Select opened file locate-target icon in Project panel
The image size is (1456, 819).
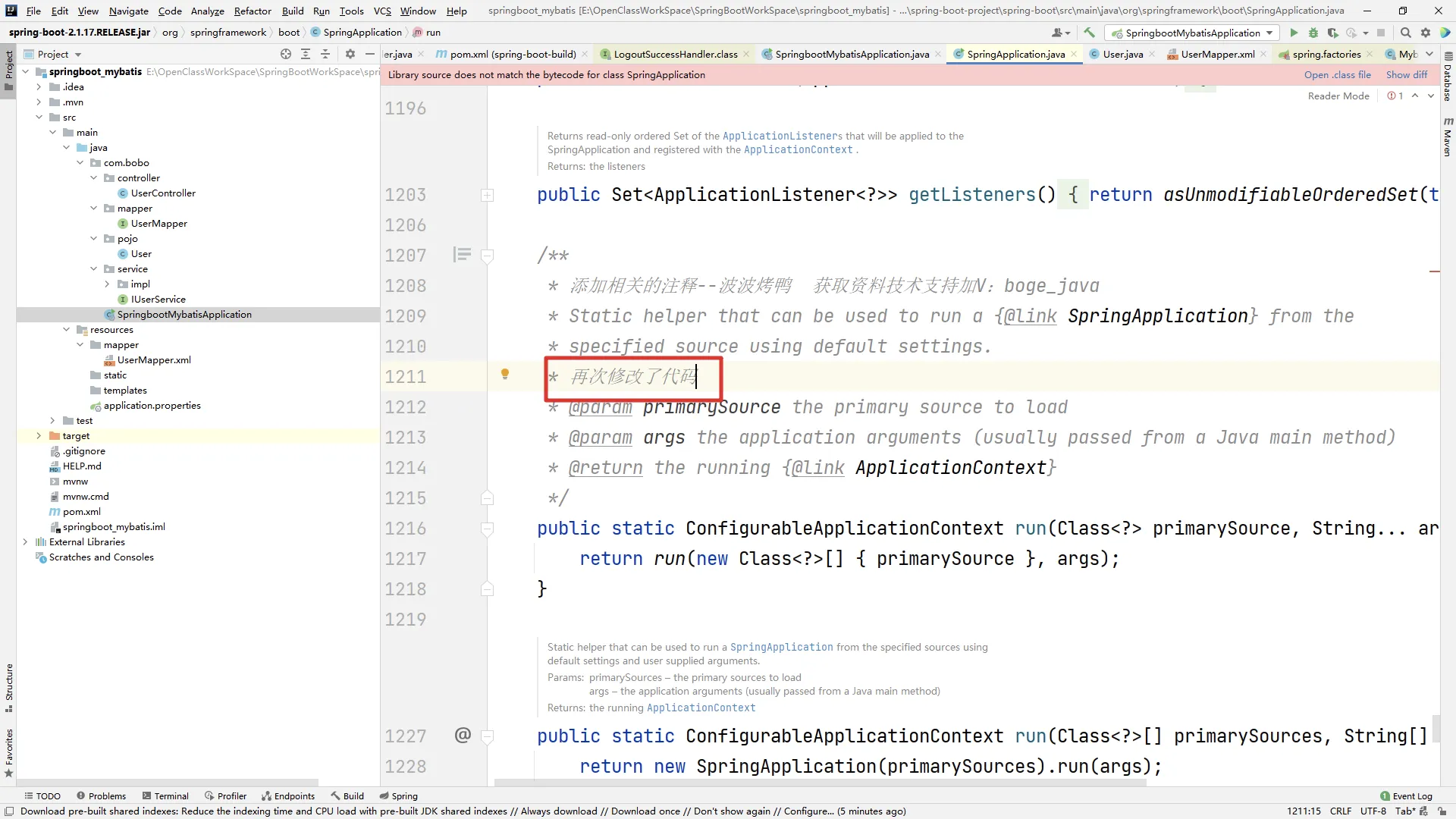pyautogui.click(x=286, y=54)
